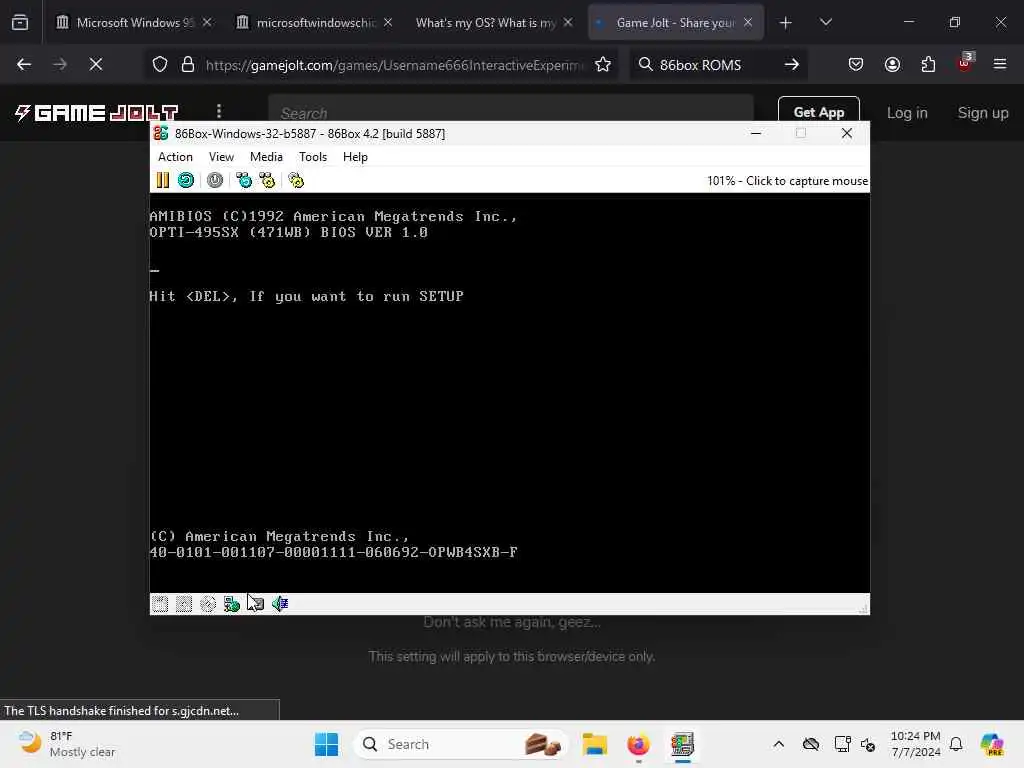Switch to the Microsoft Windows 95 tab
1024x768 pixels.
pyautogui.click(x=135, y=23)
